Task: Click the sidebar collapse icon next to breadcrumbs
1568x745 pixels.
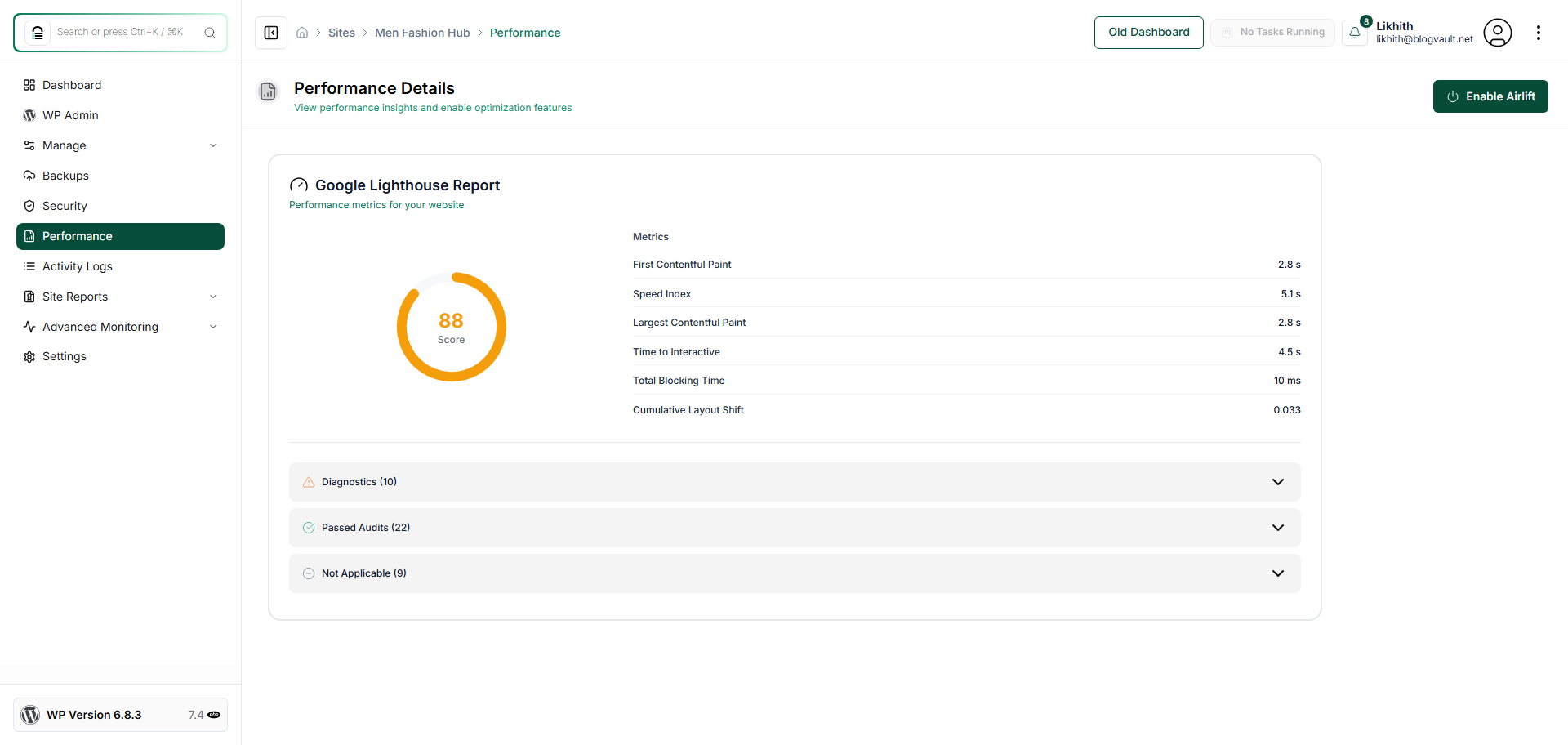Action: (x=271, y=33)
